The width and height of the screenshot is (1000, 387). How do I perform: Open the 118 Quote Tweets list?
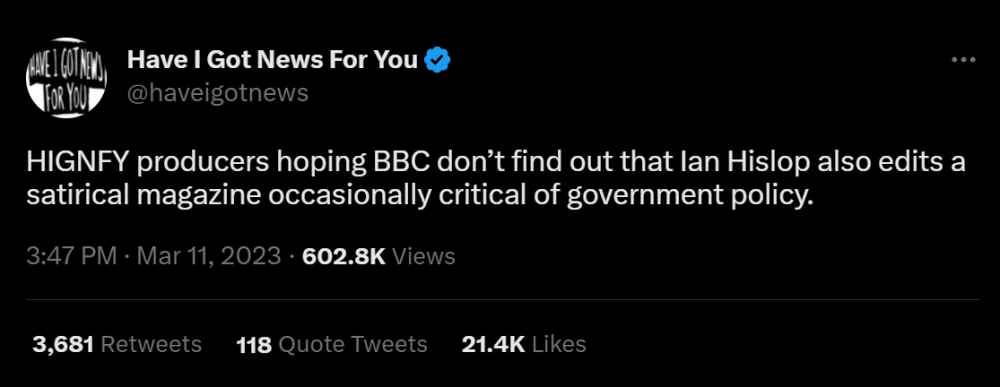point(332,344)
